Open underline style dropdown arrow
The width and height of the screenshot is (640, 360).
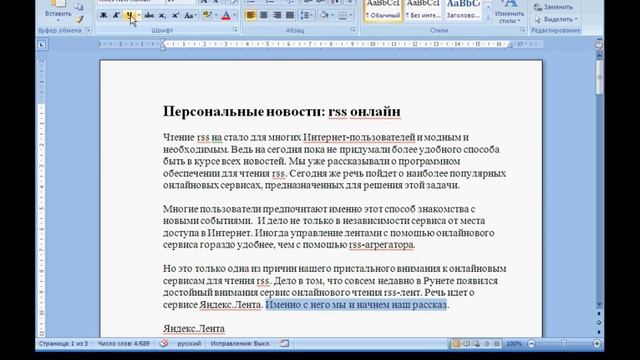(x=139, y=16)
